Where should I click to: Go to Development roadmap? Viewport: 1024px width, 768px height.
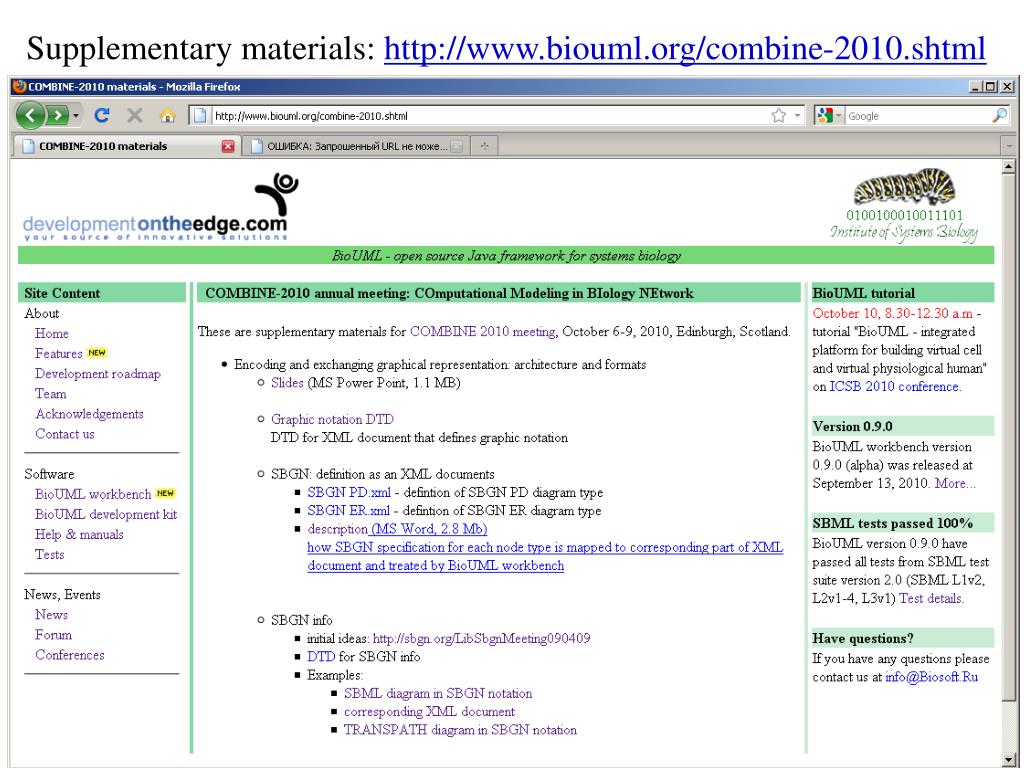coord(98,374)
